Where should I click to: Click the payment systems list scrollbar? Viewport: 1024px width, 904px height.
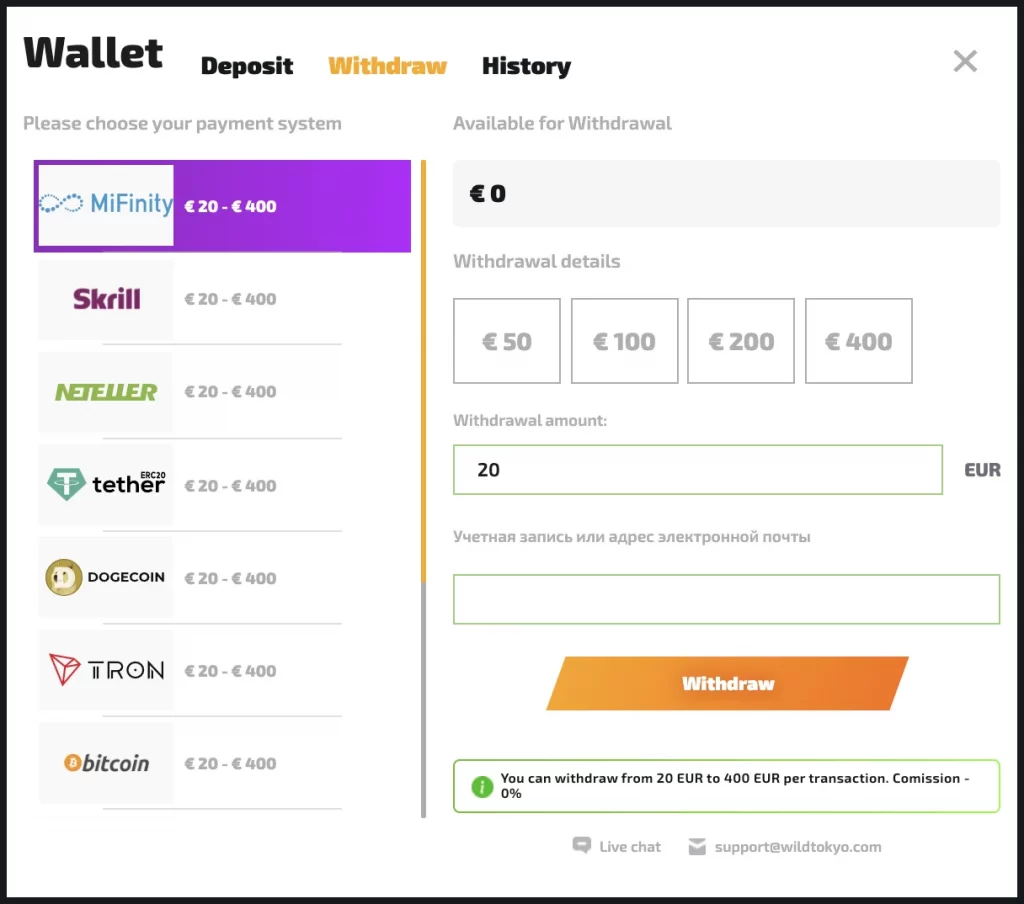point(423,489)
